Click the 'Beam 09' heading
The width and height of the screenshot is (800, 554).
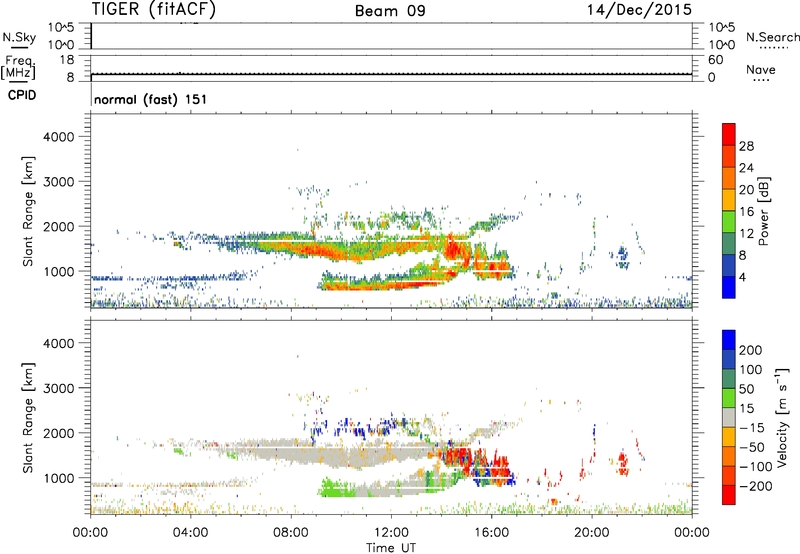390,11
